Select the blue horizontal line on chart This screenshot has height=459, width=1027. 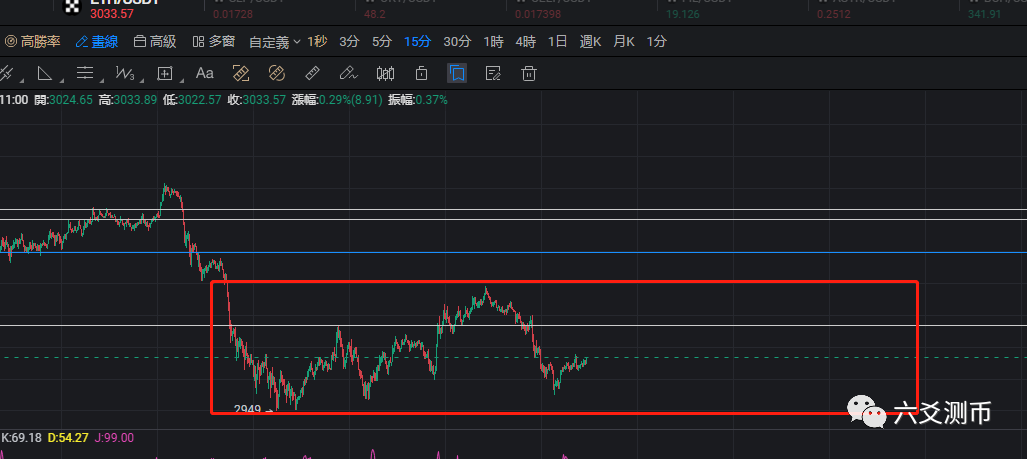514,252
